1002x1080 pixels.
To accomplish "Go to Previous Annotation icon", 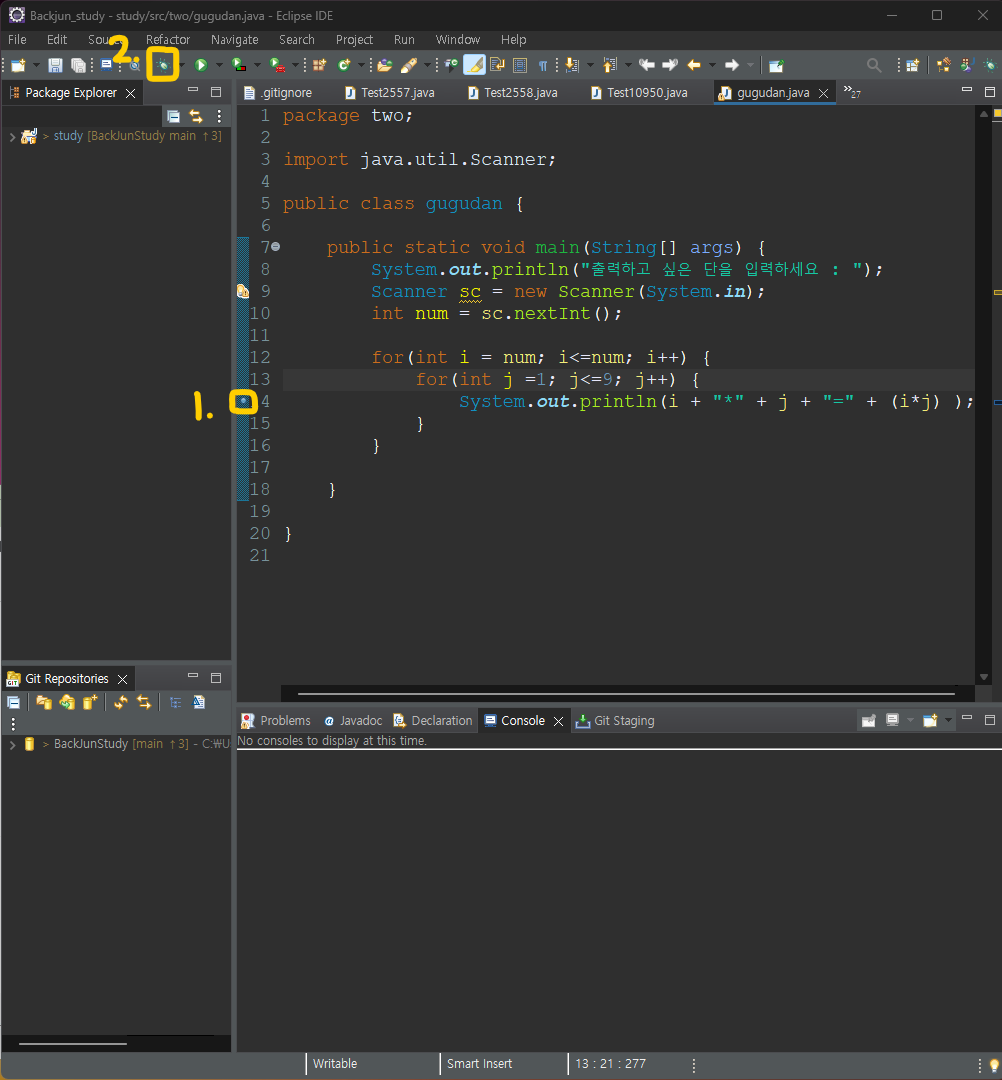I will [x=609, y=65].
